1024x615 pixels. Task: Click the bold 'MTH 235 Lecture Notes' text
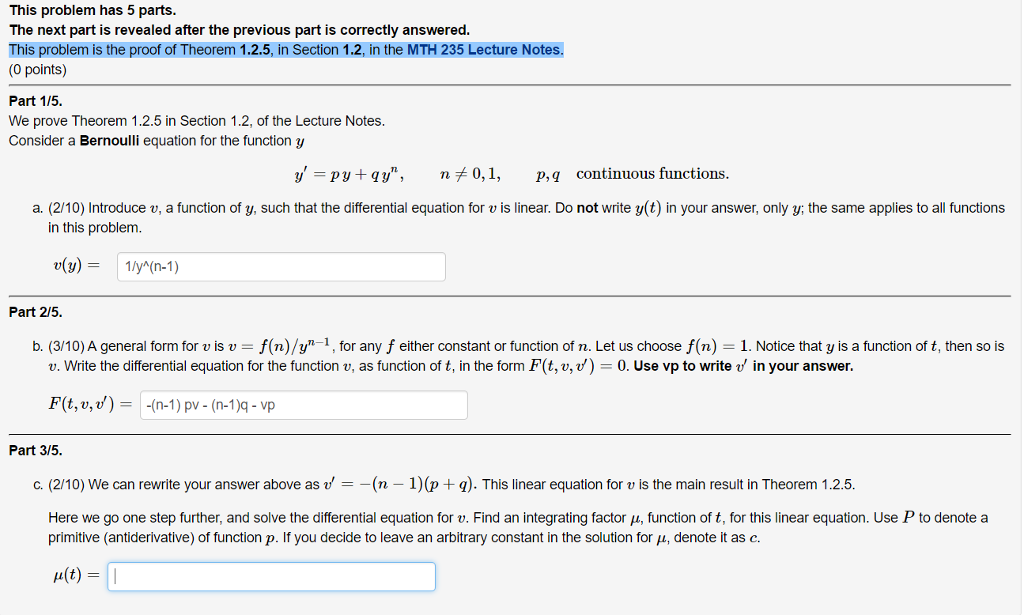[x=485, y=50]
